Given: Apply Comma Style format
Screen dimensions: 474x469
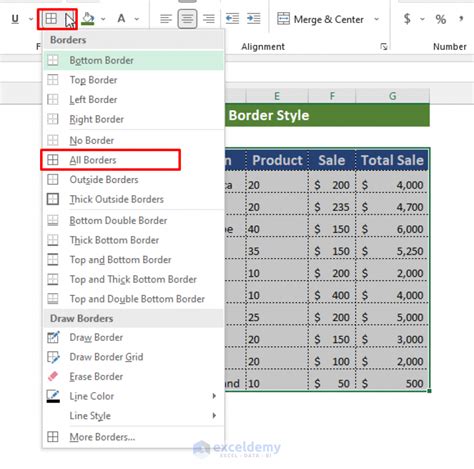Looking at the screenshot, I should click(x=461, y=19).
